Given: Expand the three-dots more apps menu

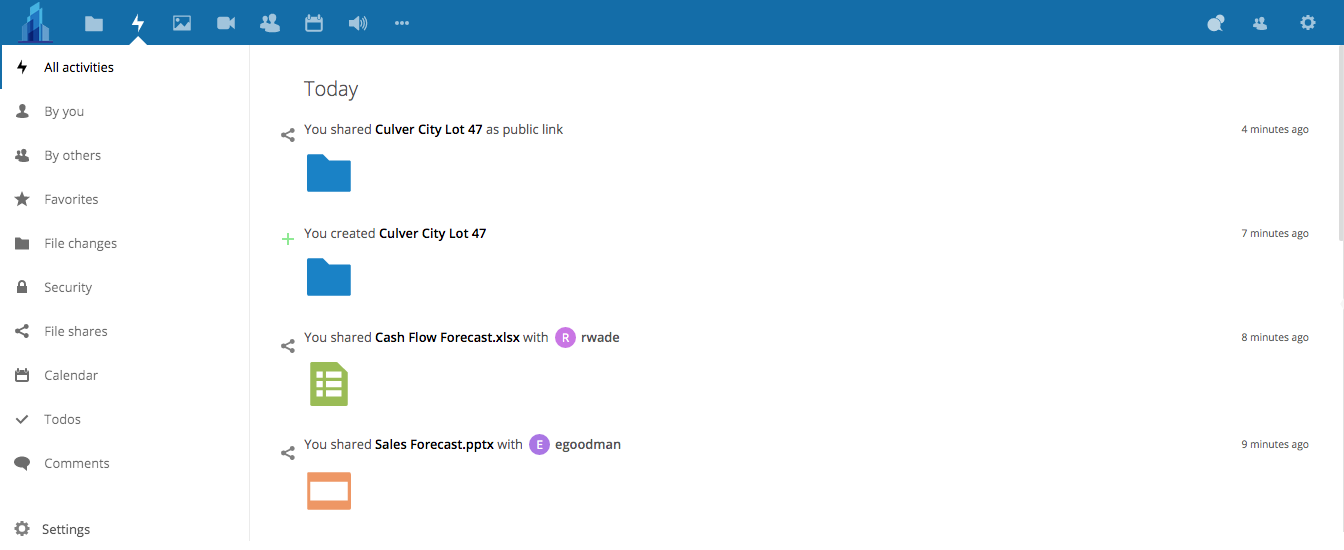Looking at the screenshot, I should (402, 23).
